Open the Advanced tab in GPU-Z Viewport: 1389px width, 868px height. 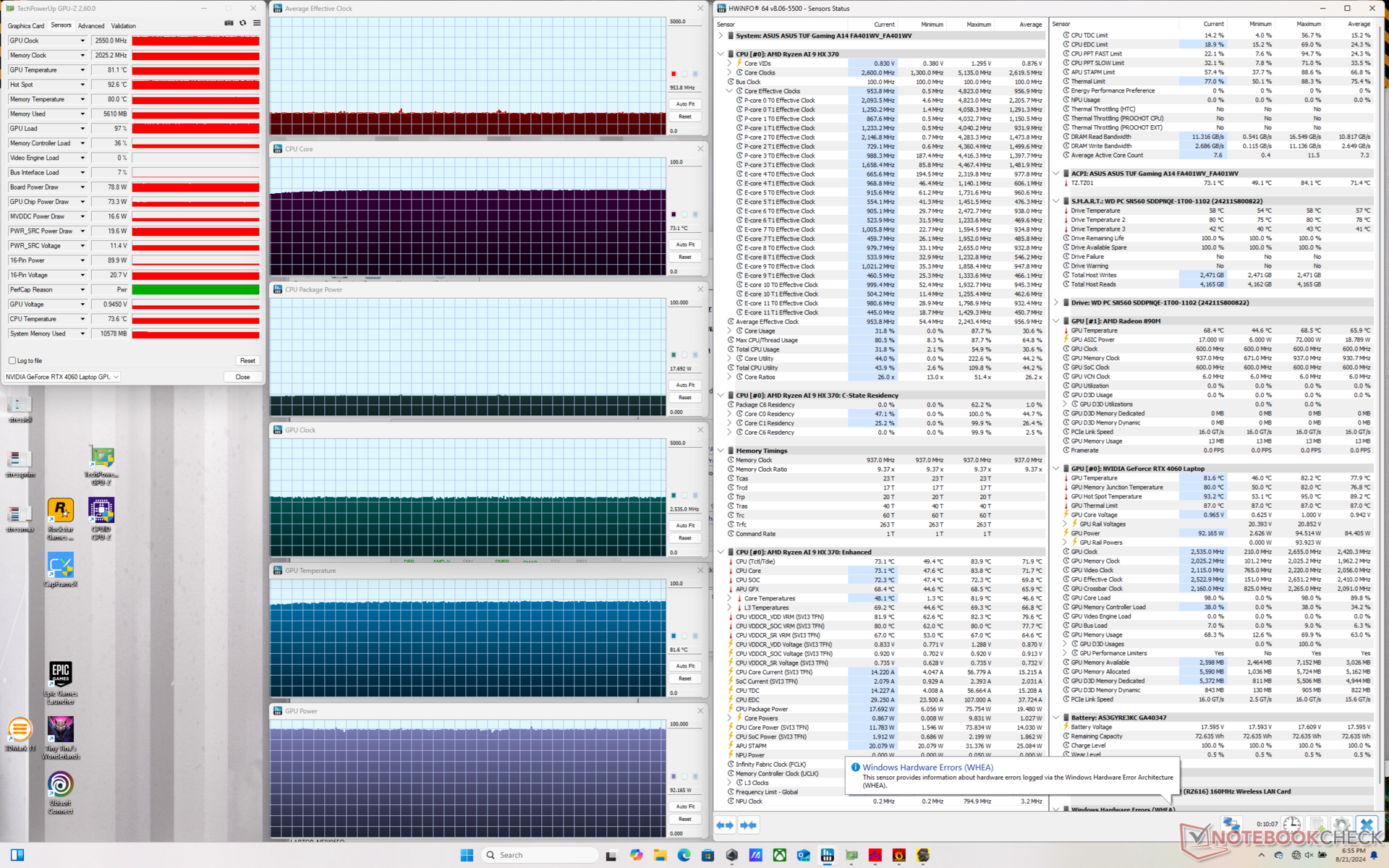click(91, 26)
